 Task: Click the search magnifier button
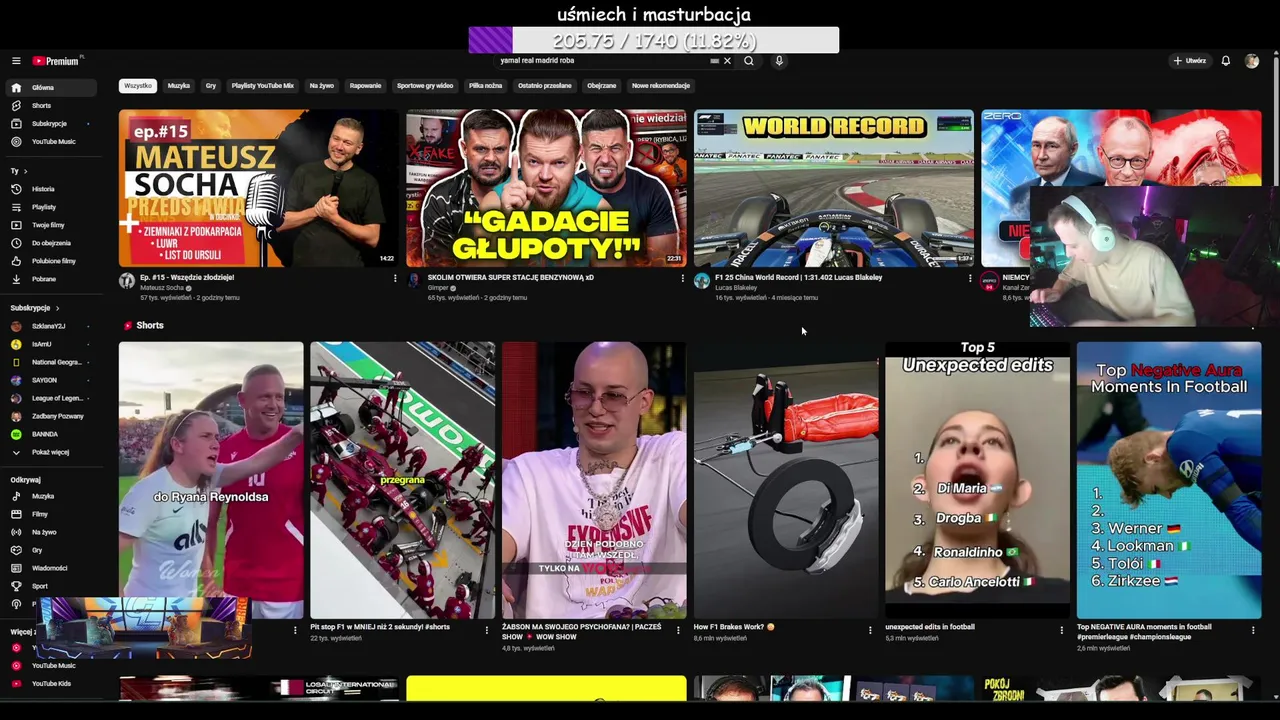point(748,61)
